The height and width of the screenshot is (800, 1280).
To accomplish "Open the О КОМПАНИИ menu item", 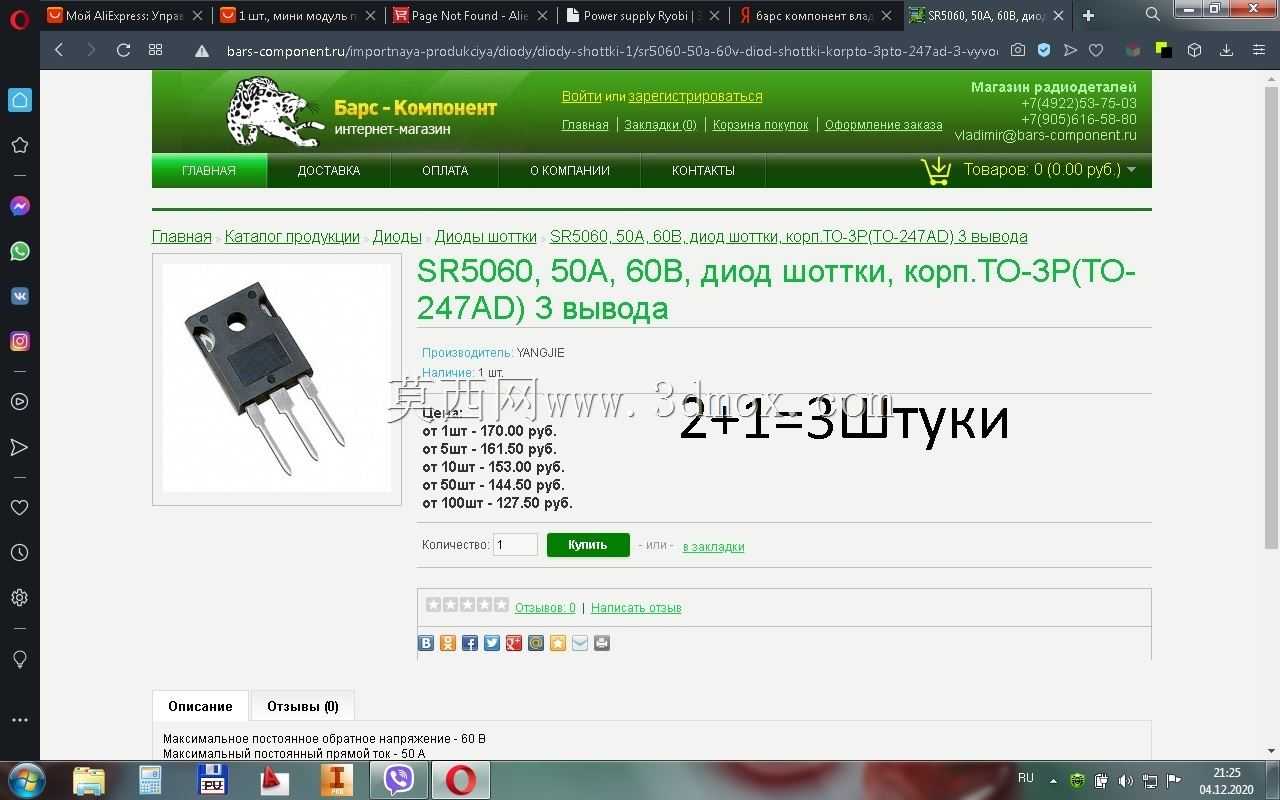I will [x=570, y=170].
